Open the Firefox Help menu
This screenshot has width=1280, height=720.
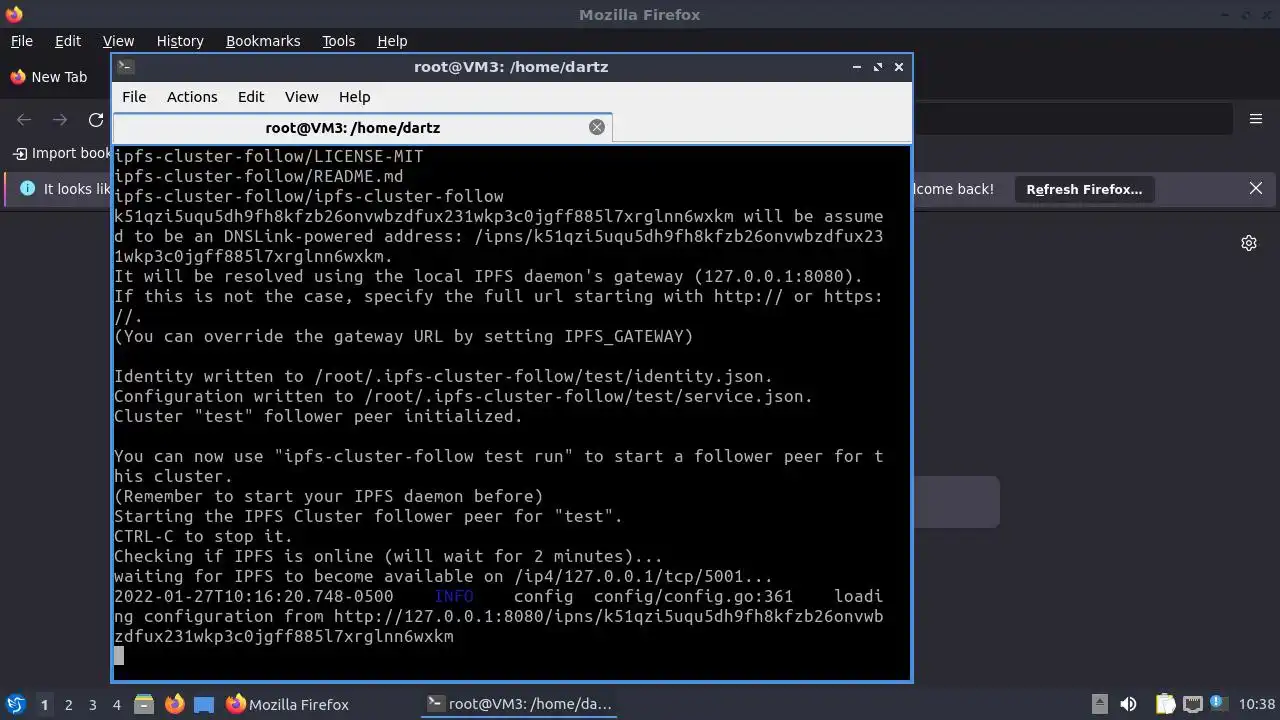pyautogui.click(x=392, y=41)
